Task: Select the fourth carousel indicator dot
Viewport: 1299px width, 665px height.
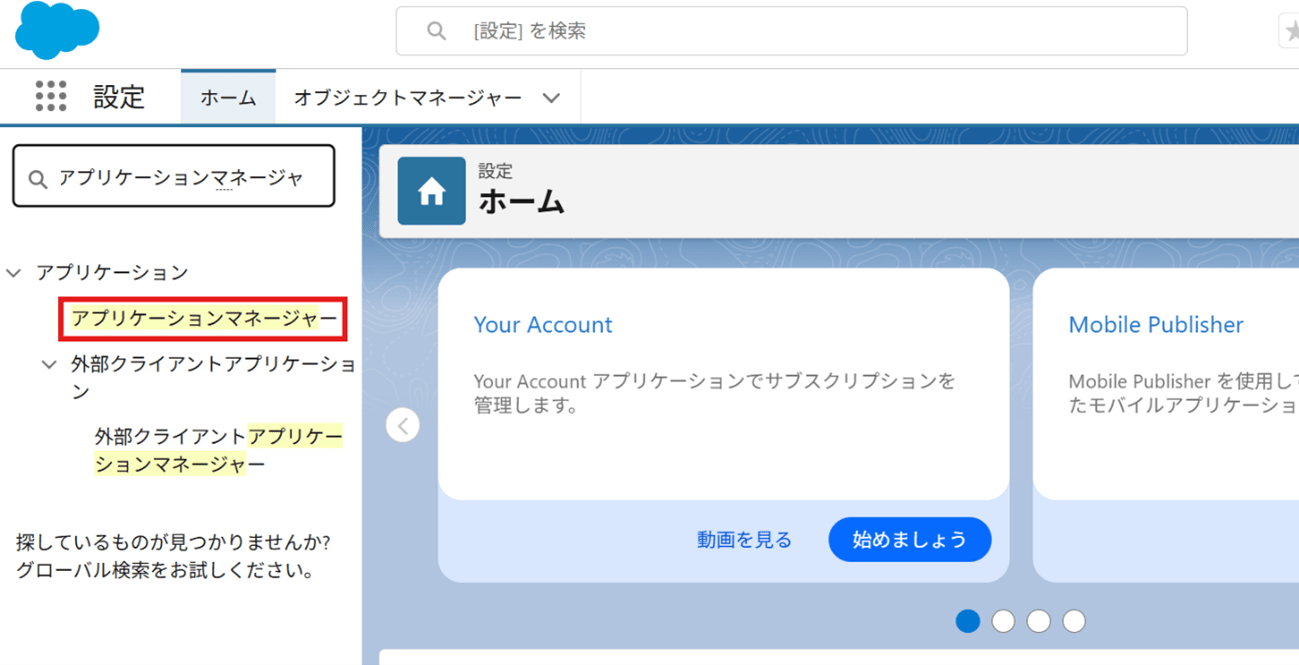Action: click(x=1074, y=621)
